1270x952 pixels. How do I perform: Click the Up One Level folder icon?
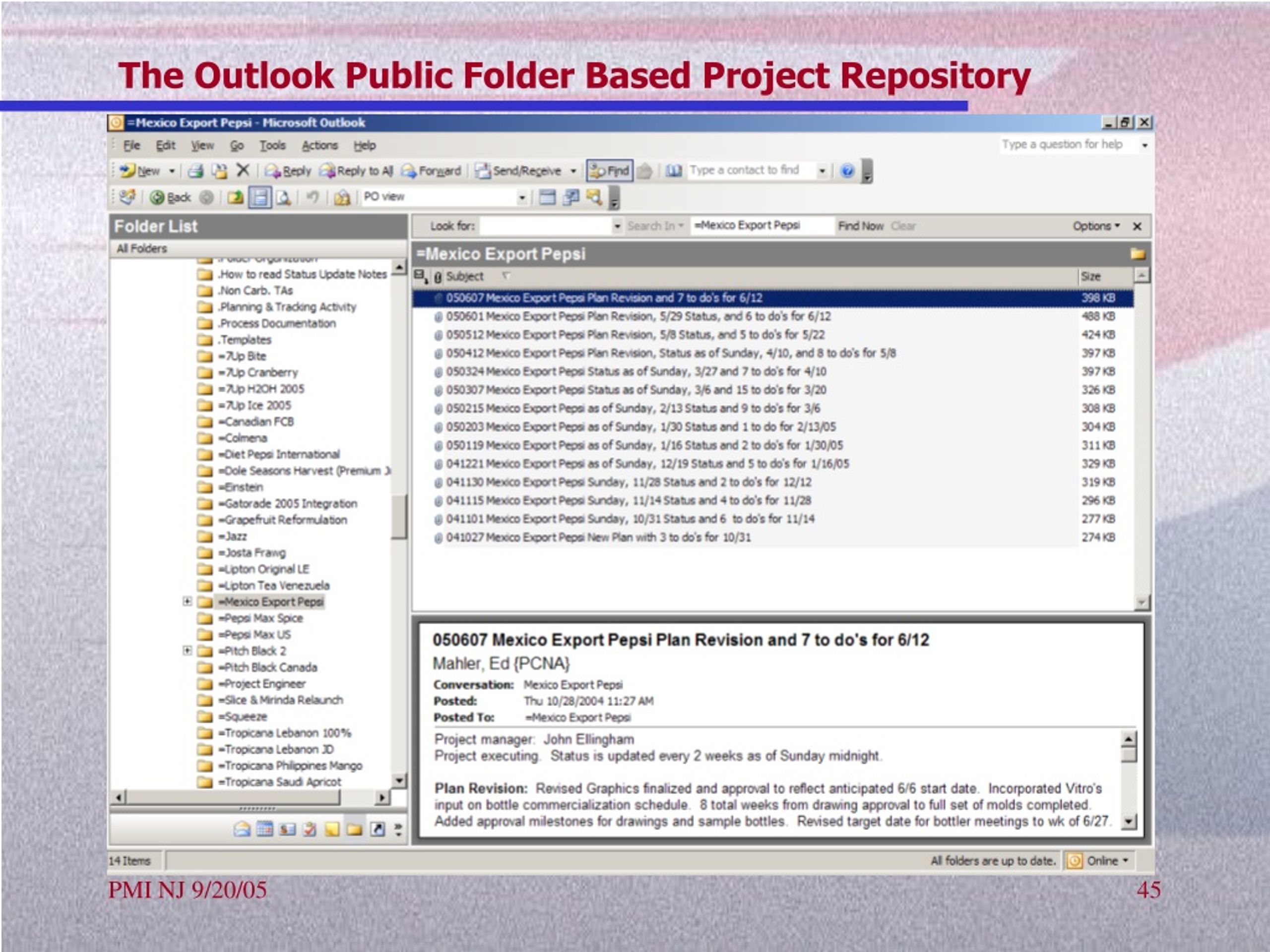[x=236, y=197]
